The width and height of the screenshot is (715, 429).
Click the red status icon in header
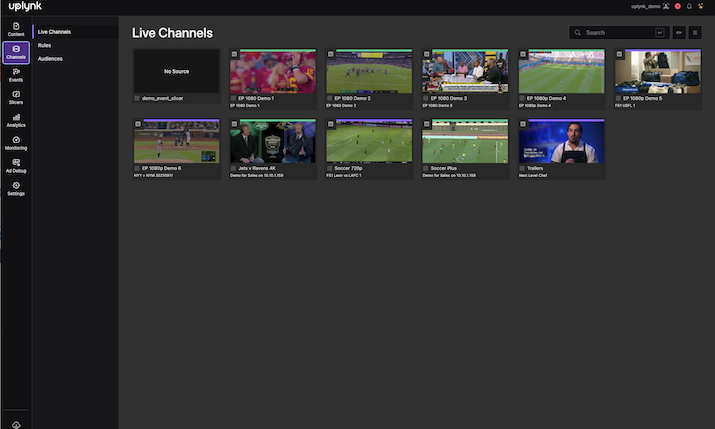click(x=678, y=7)
